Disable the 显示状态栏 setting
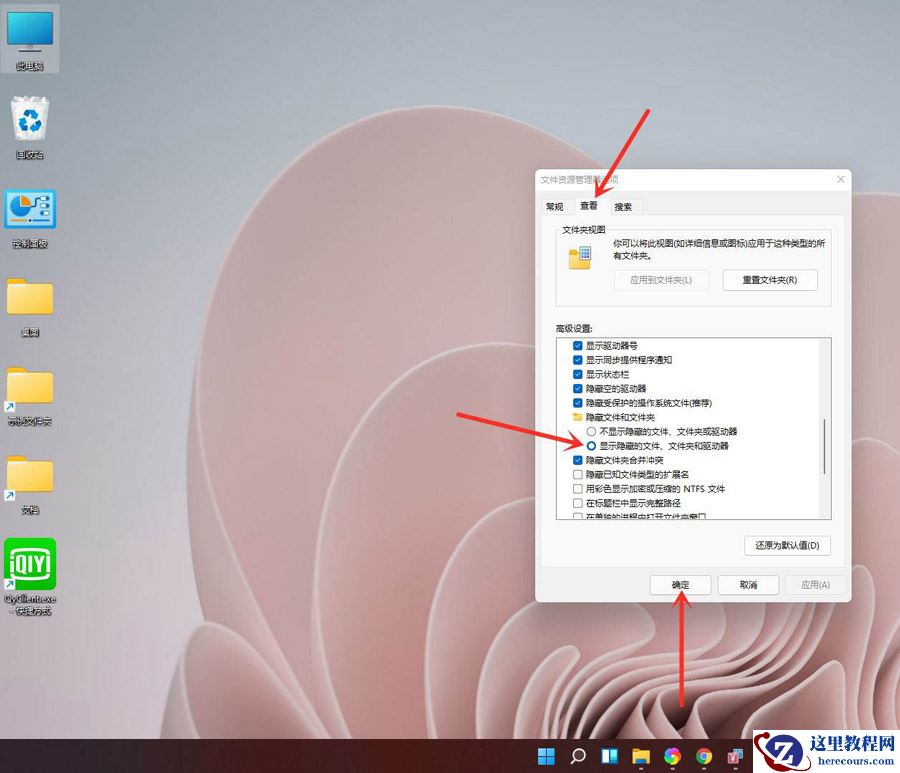The image size is (900, 773). tap(577, 373)
